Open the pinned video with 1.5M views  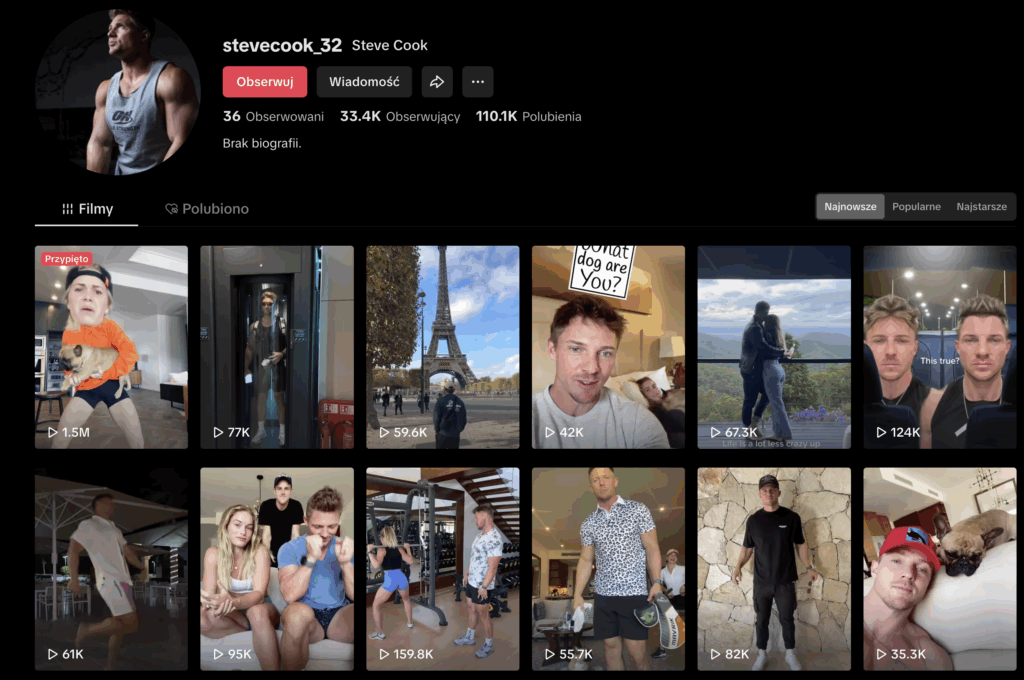click(x=111, y=347)
